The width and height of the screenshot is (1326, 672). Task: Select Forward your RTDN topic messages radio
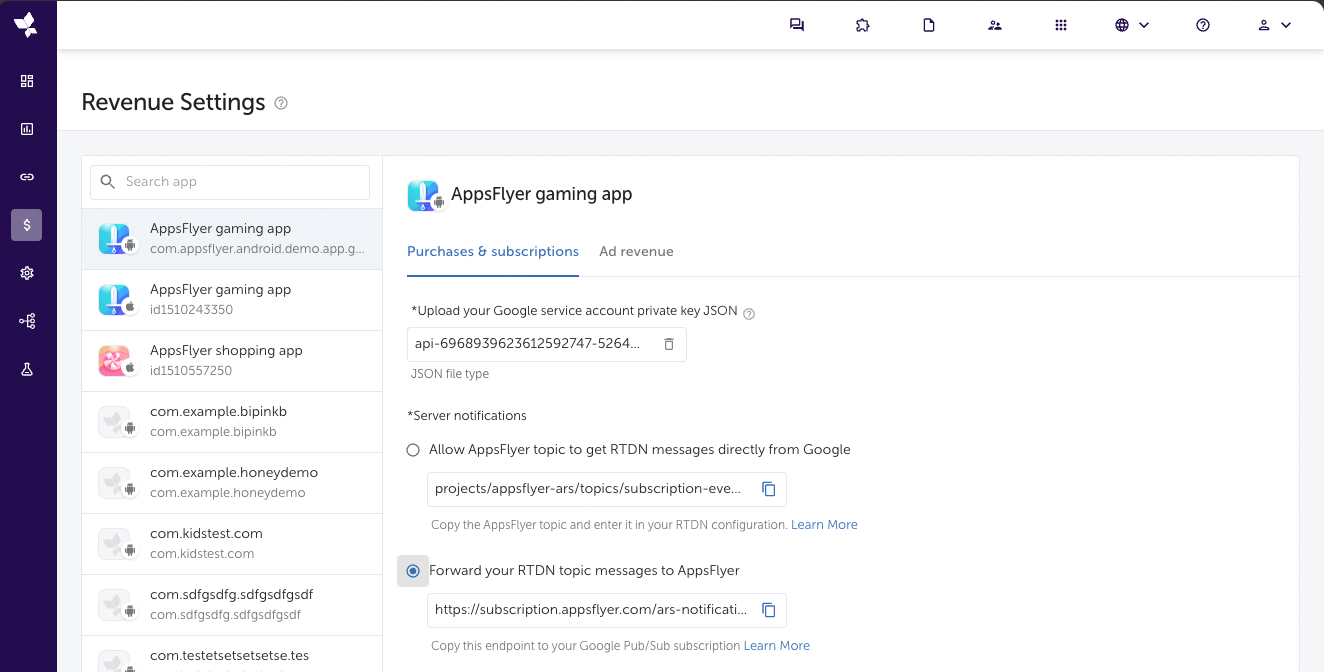pos(413,571)
